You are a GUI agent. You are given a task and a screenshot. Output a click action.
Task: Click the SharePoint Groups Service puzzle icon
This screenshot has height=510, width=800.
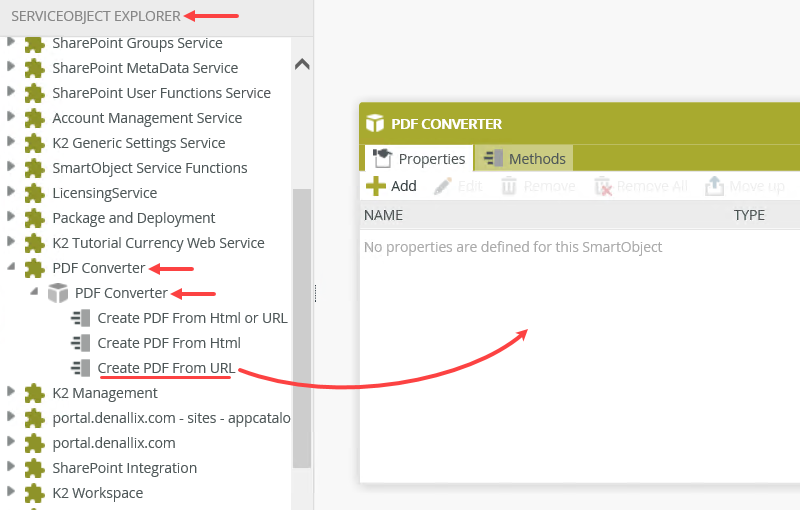point(35,44)
